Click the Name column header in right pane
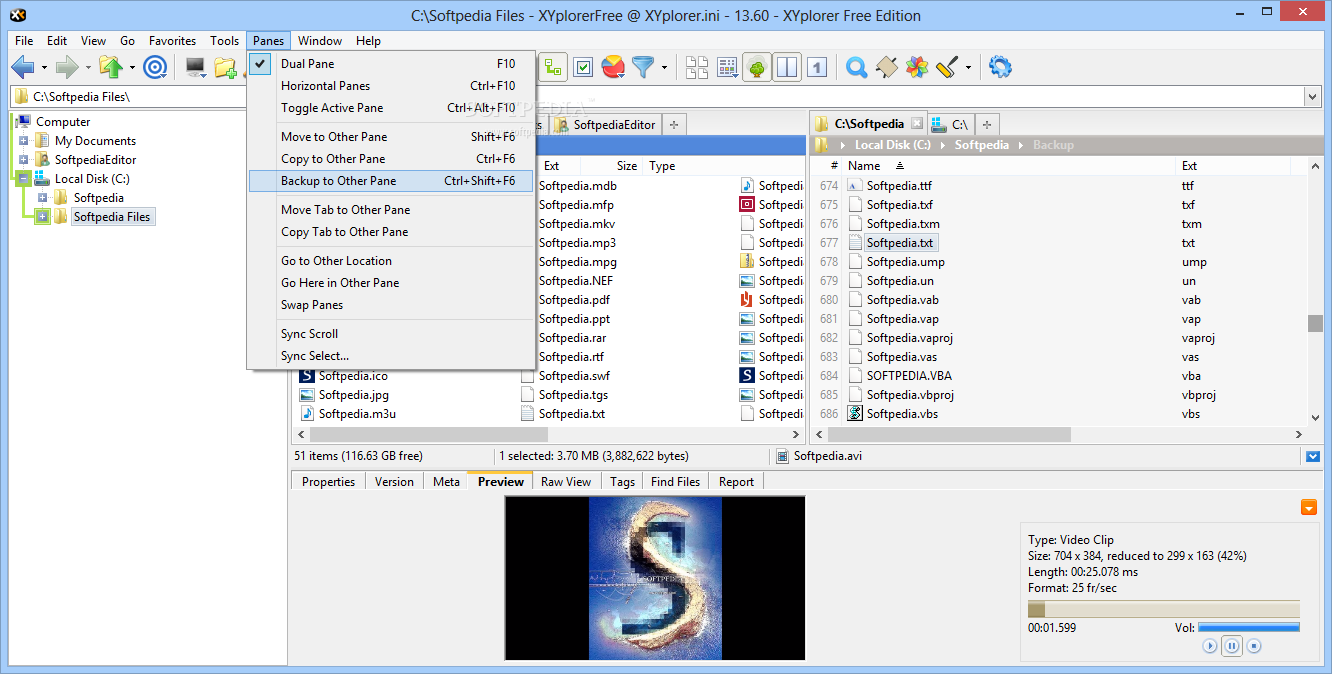The image size is (1332, 674). tap(864, 166)
